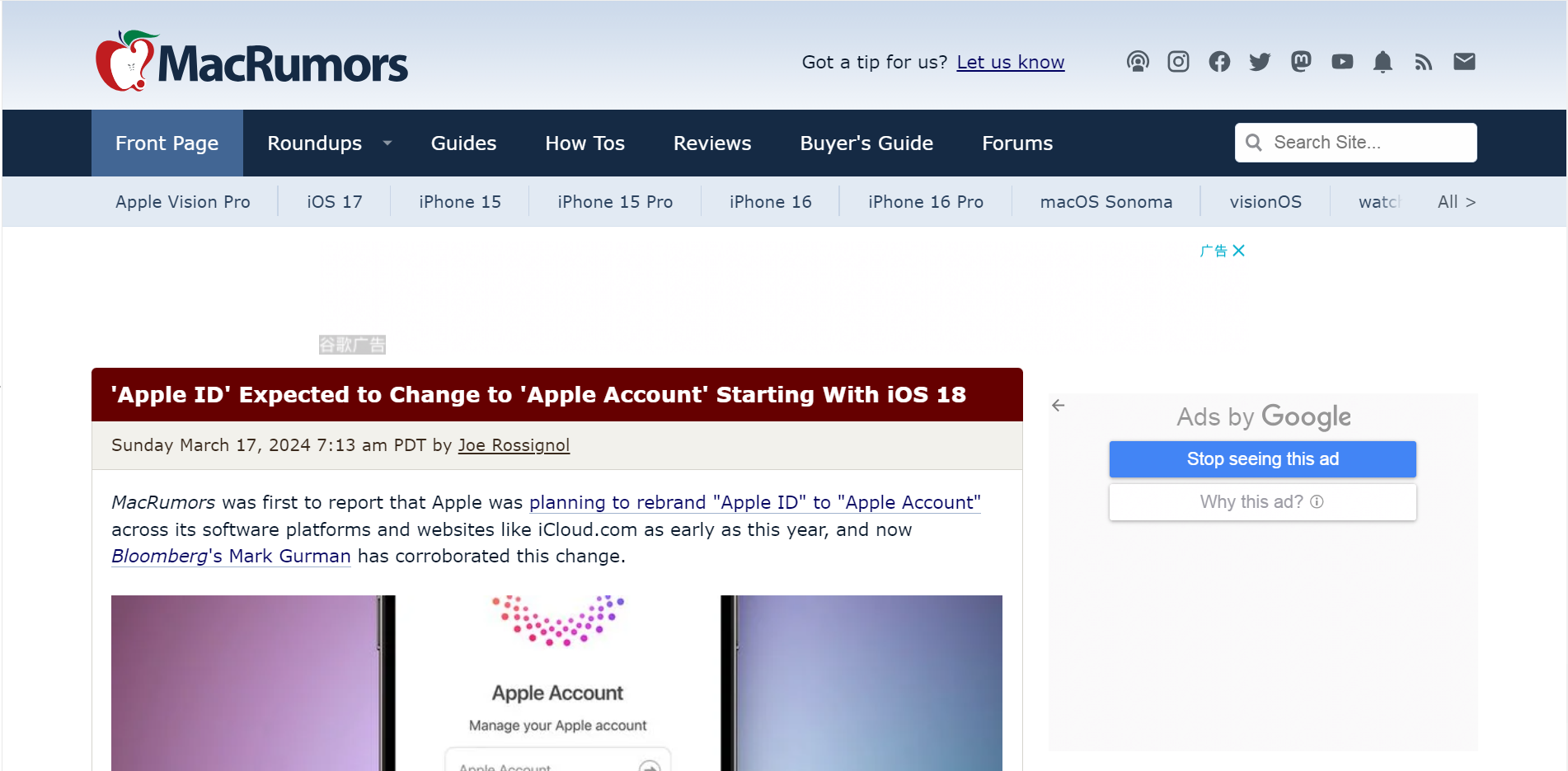Select the iPhone 15 Pro topic
Viewport: 1568px width, 771px height.
(615, 202)
